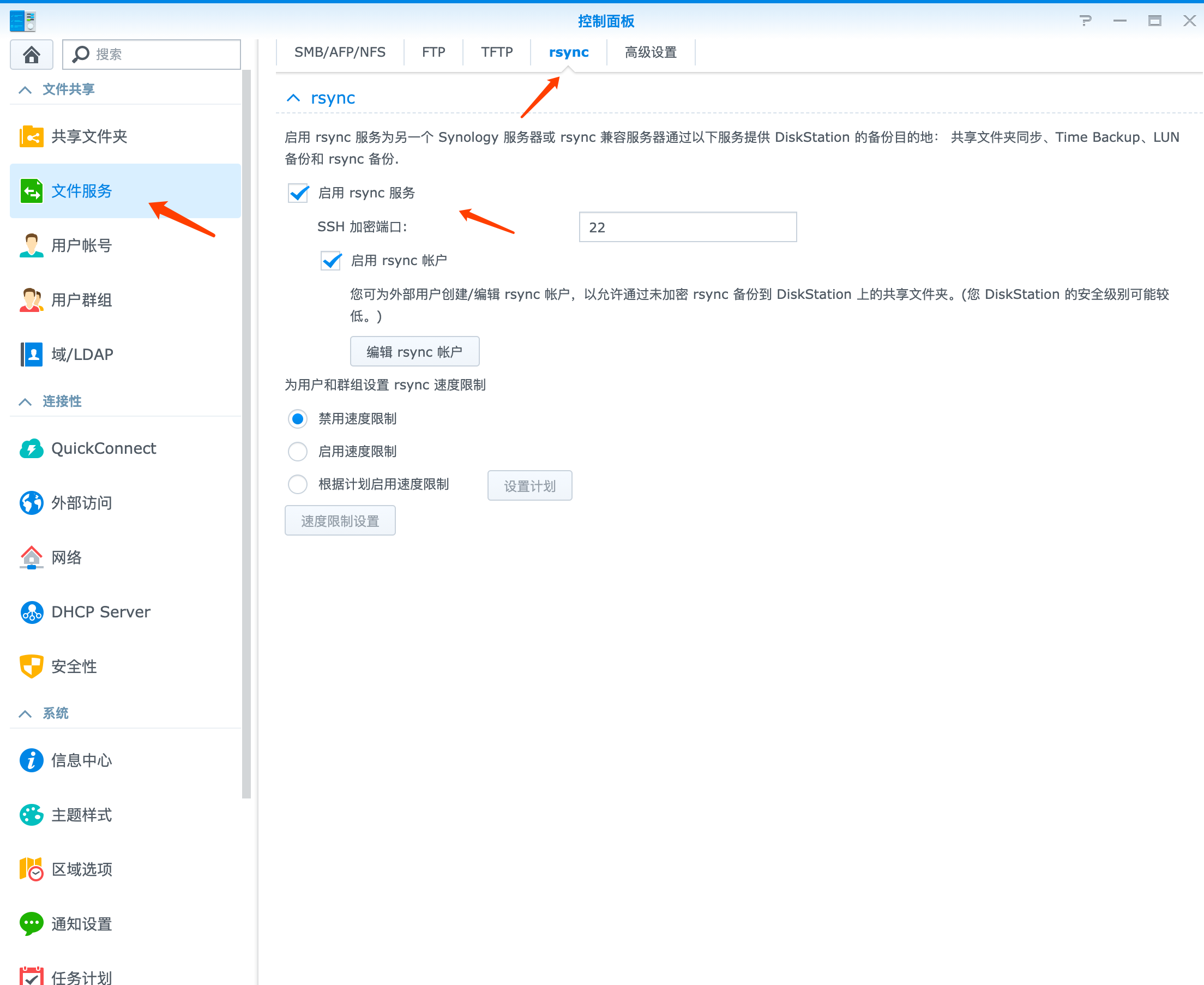This screenshot has height=985, width=1204.
Task: Switch to the FTP tab
Action: (x=433, y=52)
